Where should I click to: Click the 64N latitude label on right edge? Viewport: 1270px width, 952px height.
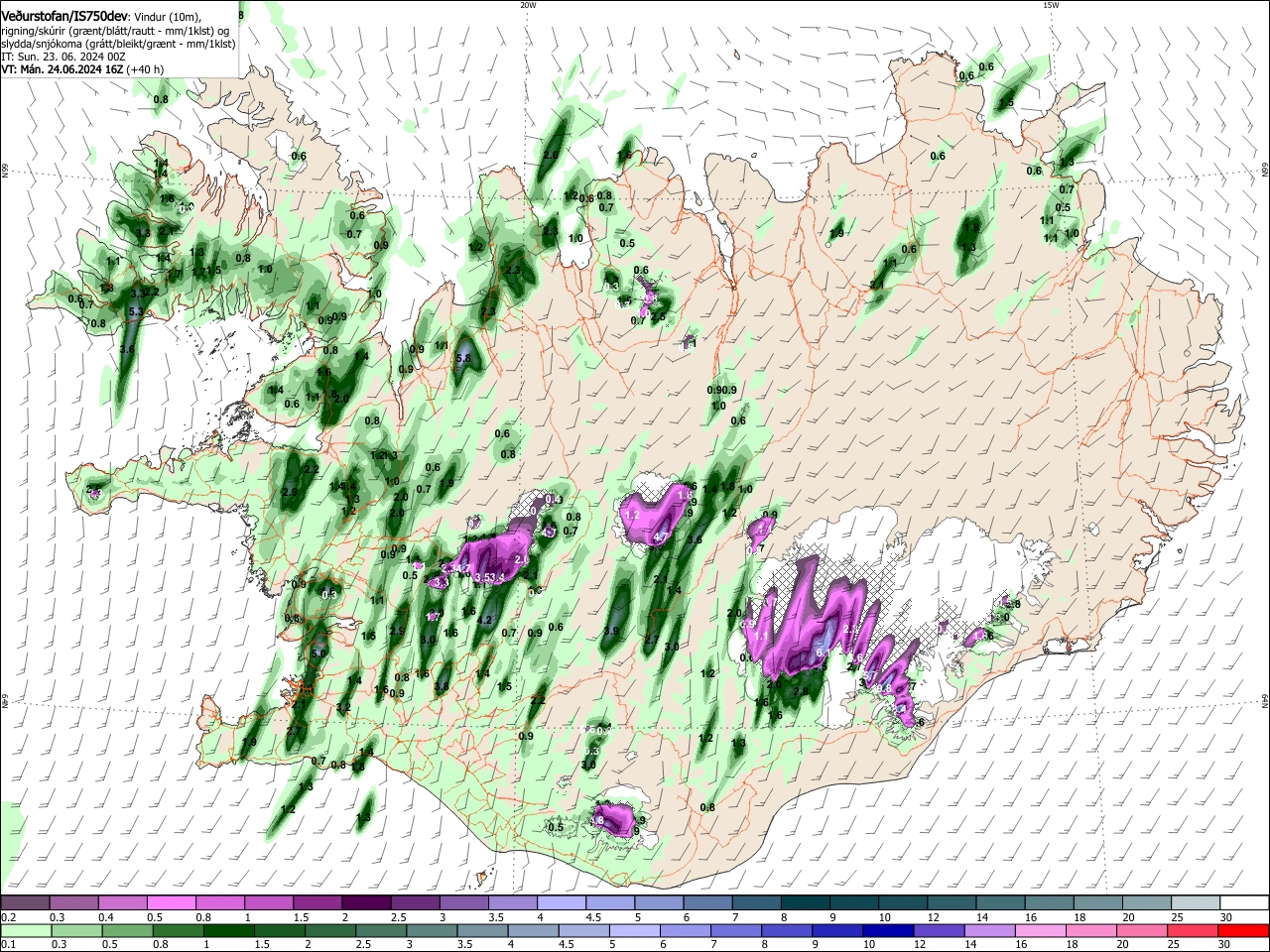tap(1265, 701)
